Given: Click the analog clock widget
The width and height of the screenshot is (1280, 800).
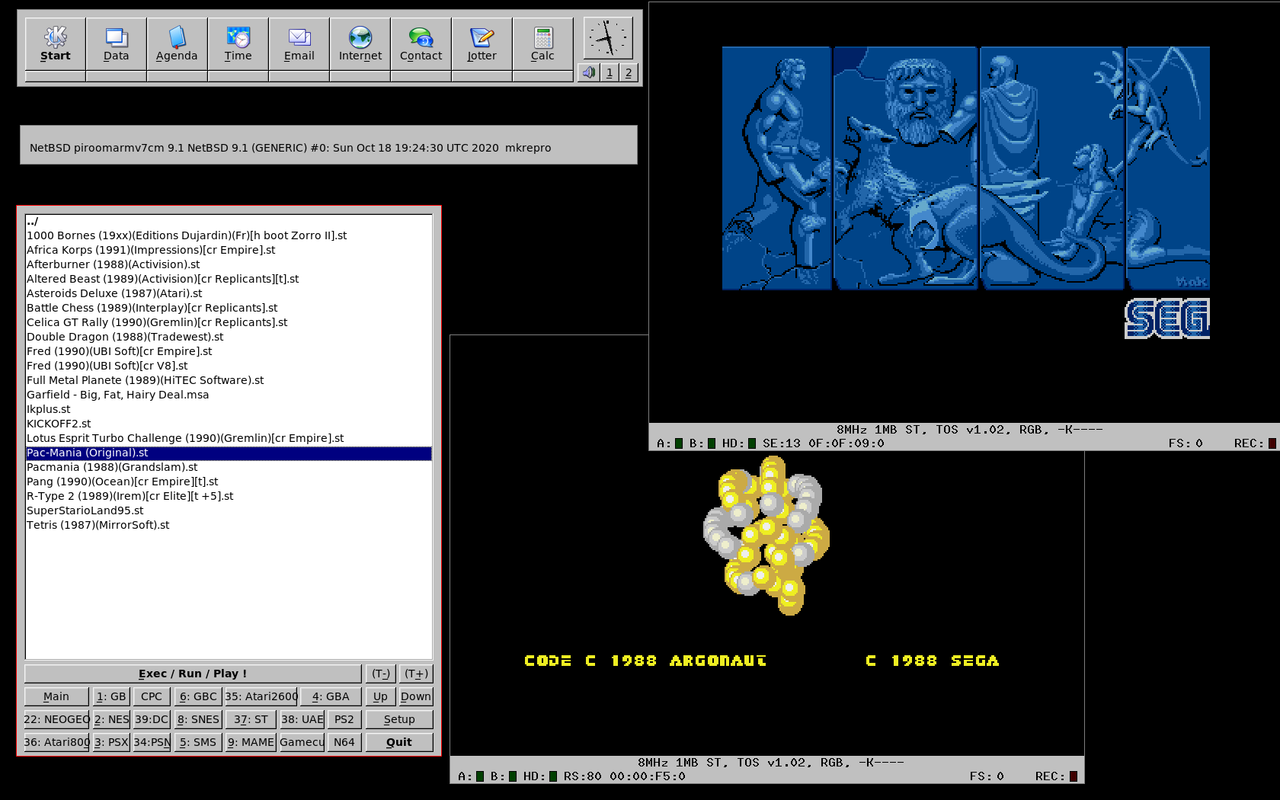Looking at the screenshot, I should (608, 38).
